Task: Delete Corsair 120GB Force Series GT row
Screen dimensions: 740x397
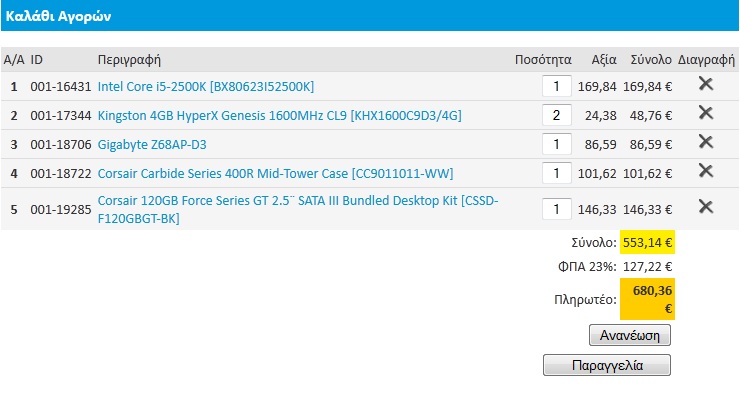Action: point(706,206)
